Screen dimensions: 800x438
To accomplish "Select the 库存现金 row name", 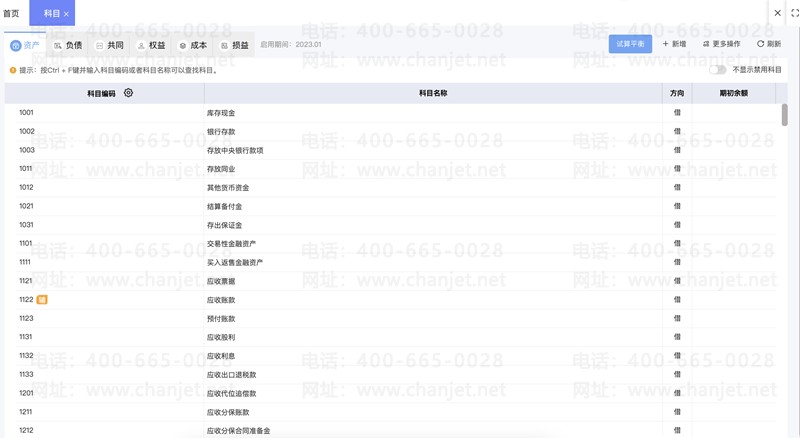I will [x=221, y=113].
